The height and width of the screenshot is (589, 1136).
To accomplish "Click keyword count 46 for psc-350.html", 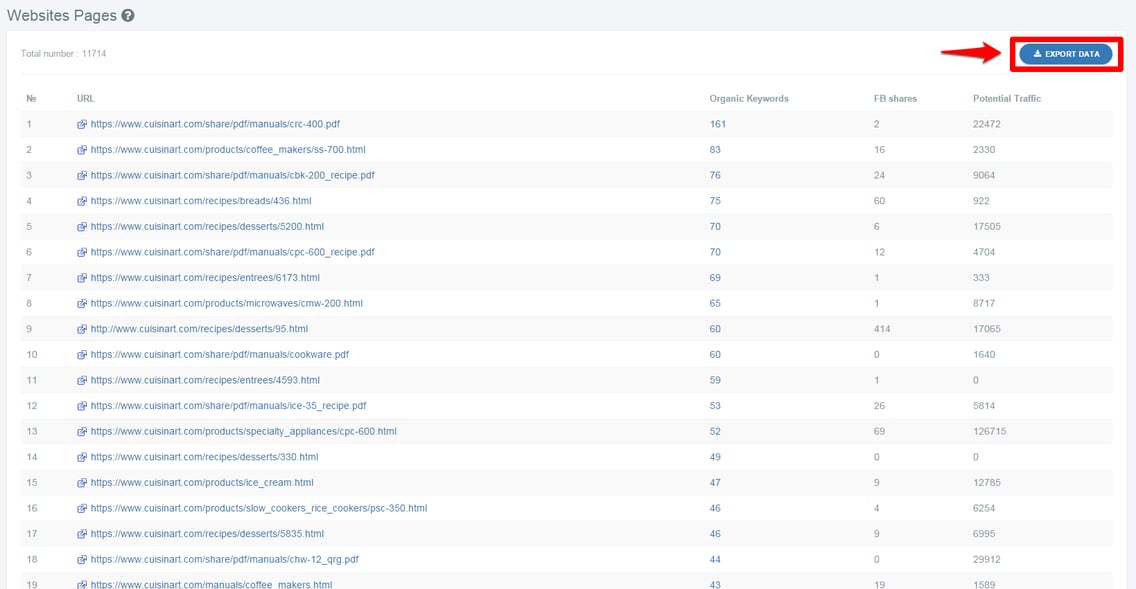I will coord(714,508).
